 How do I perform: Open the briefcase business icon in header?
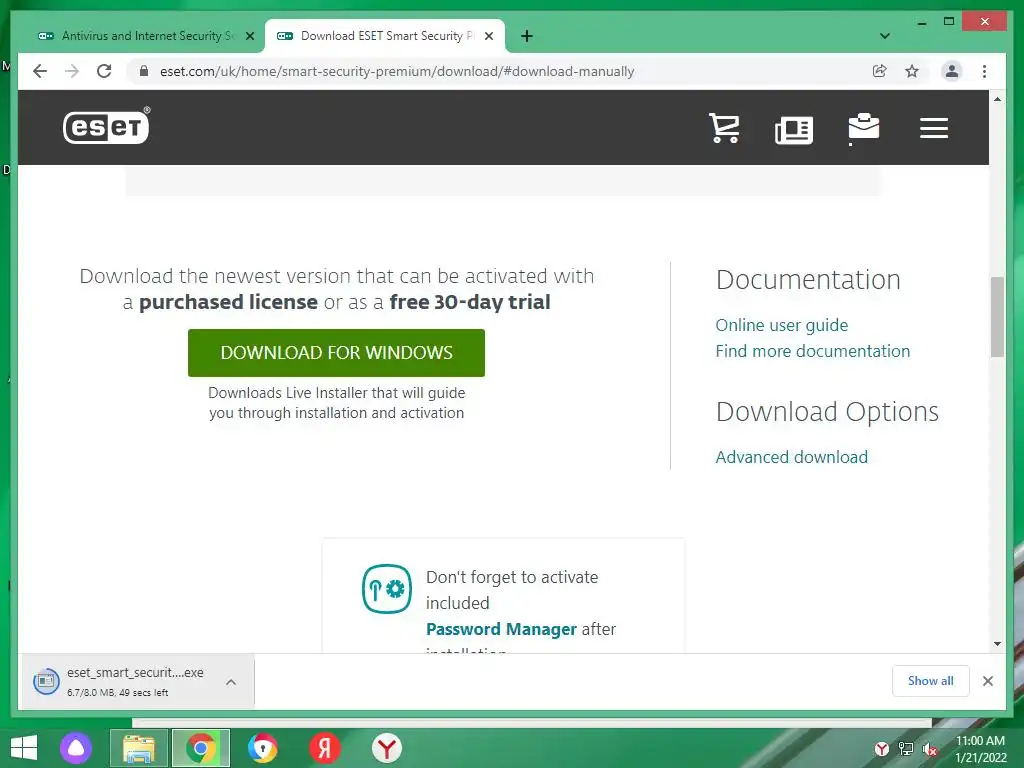863,129
